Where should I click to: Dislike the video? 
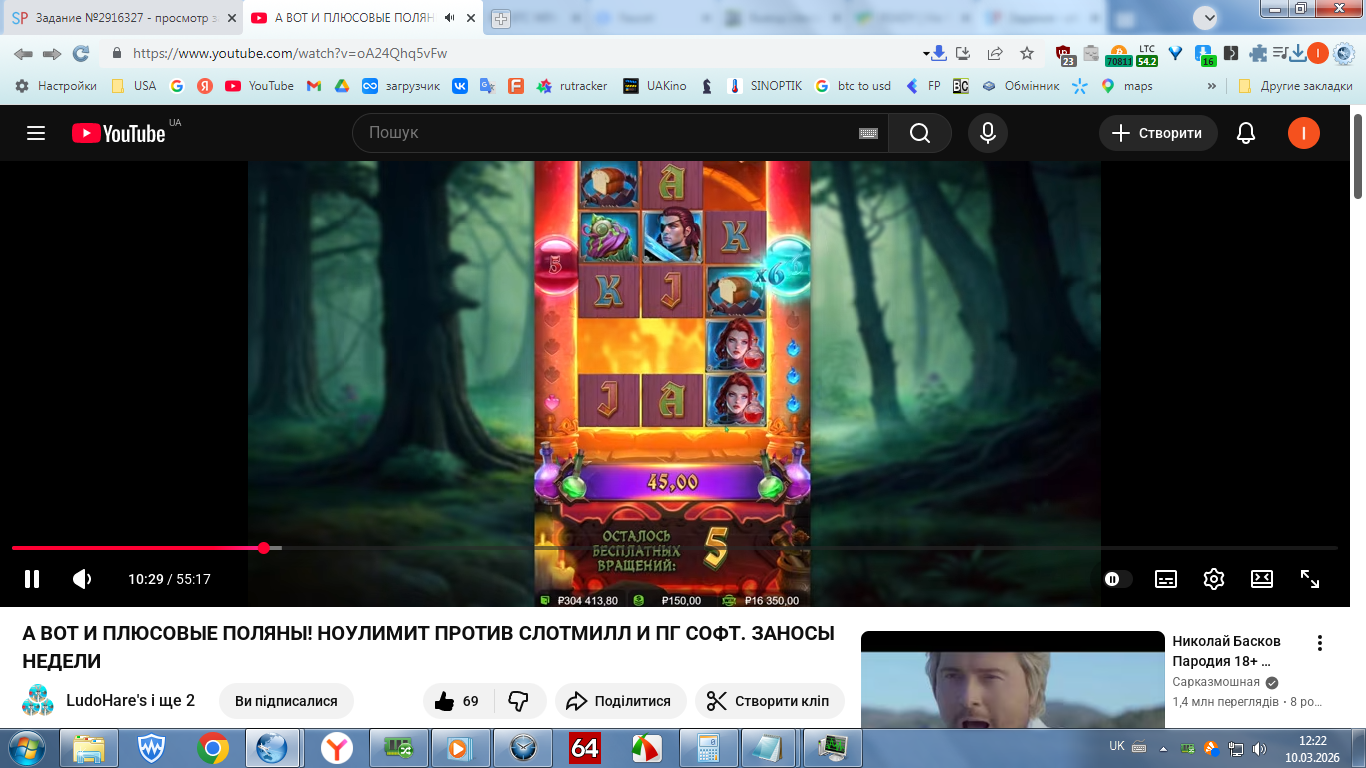pos(518,701)
